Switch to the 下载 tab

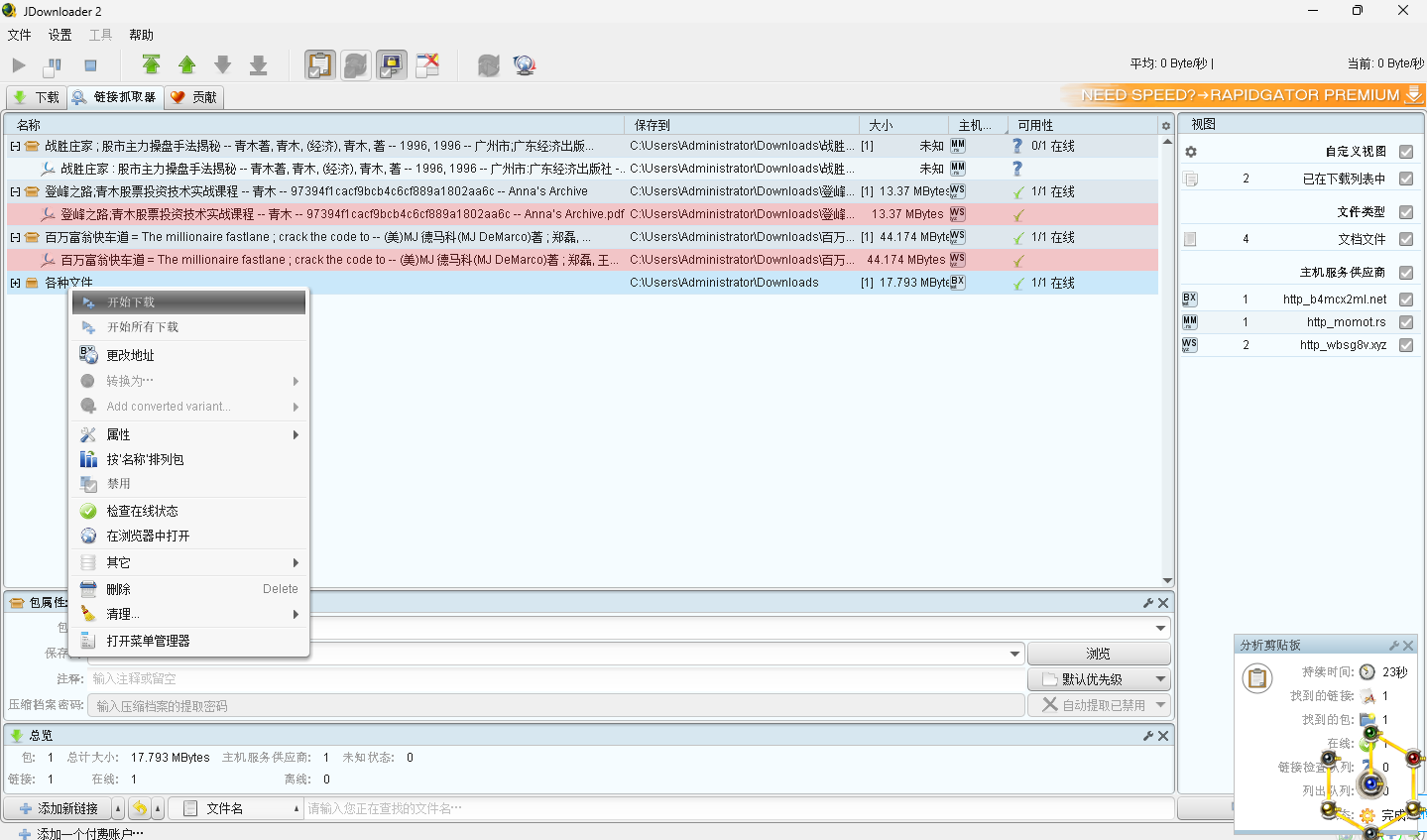coord(36,96)
